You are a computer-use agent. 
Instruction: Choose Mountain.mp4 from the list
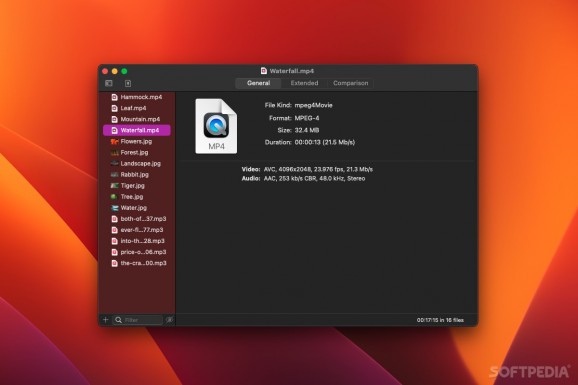(137, 119)
